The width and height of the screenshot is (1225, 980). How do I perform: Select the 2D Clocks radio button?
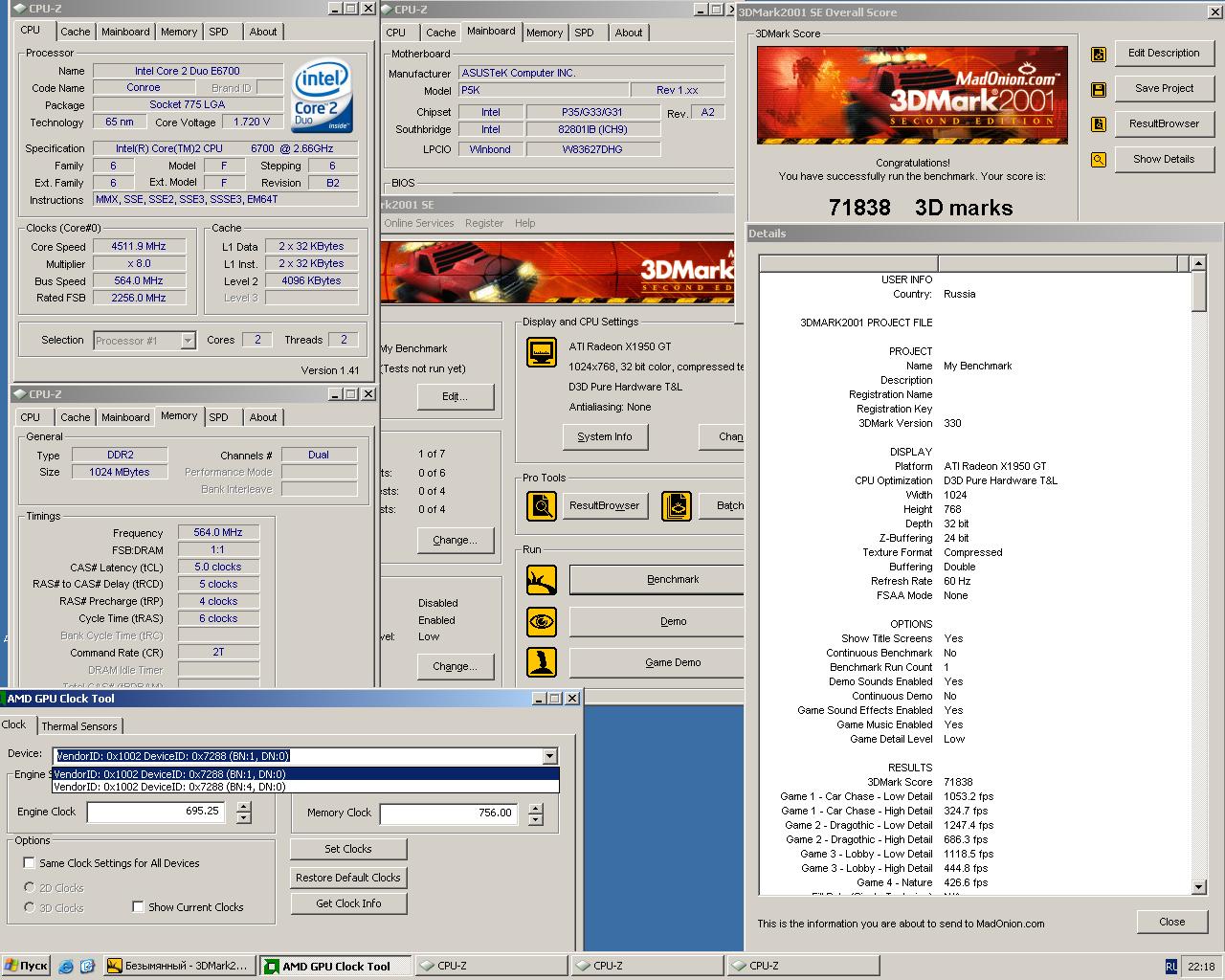[30, 887]
